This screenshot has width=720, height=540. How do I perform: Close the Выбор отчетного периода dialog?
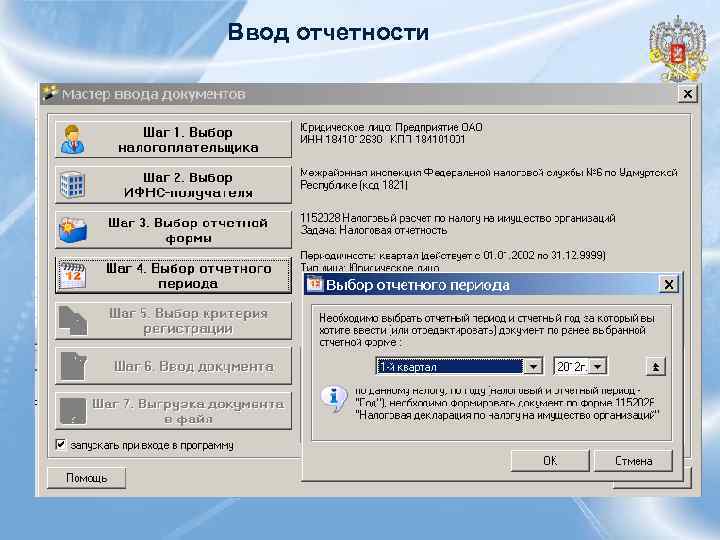669,285
